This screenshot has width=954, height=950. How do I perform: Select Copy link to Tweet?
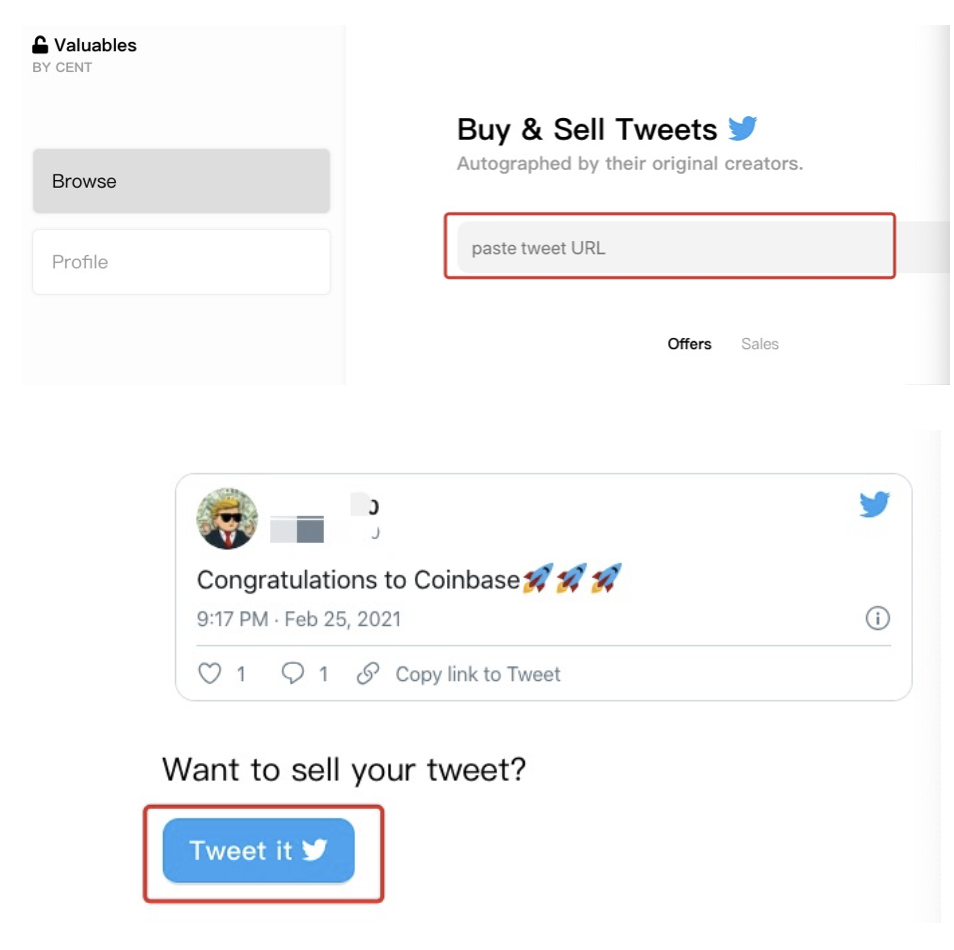(x=477, y=674)
